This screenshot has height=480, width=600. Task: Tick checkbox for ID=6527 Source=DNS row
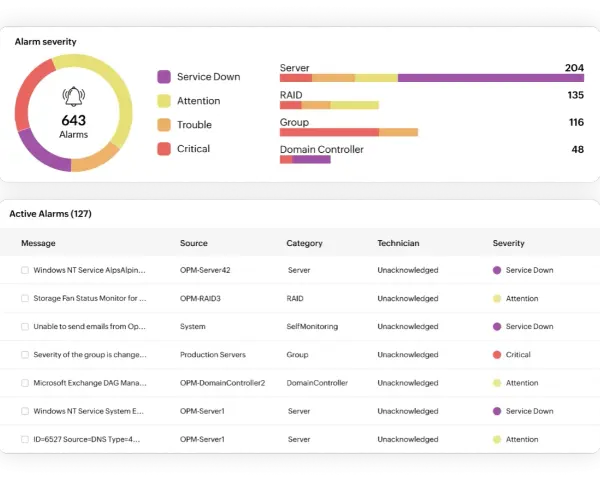pos(25,439)
